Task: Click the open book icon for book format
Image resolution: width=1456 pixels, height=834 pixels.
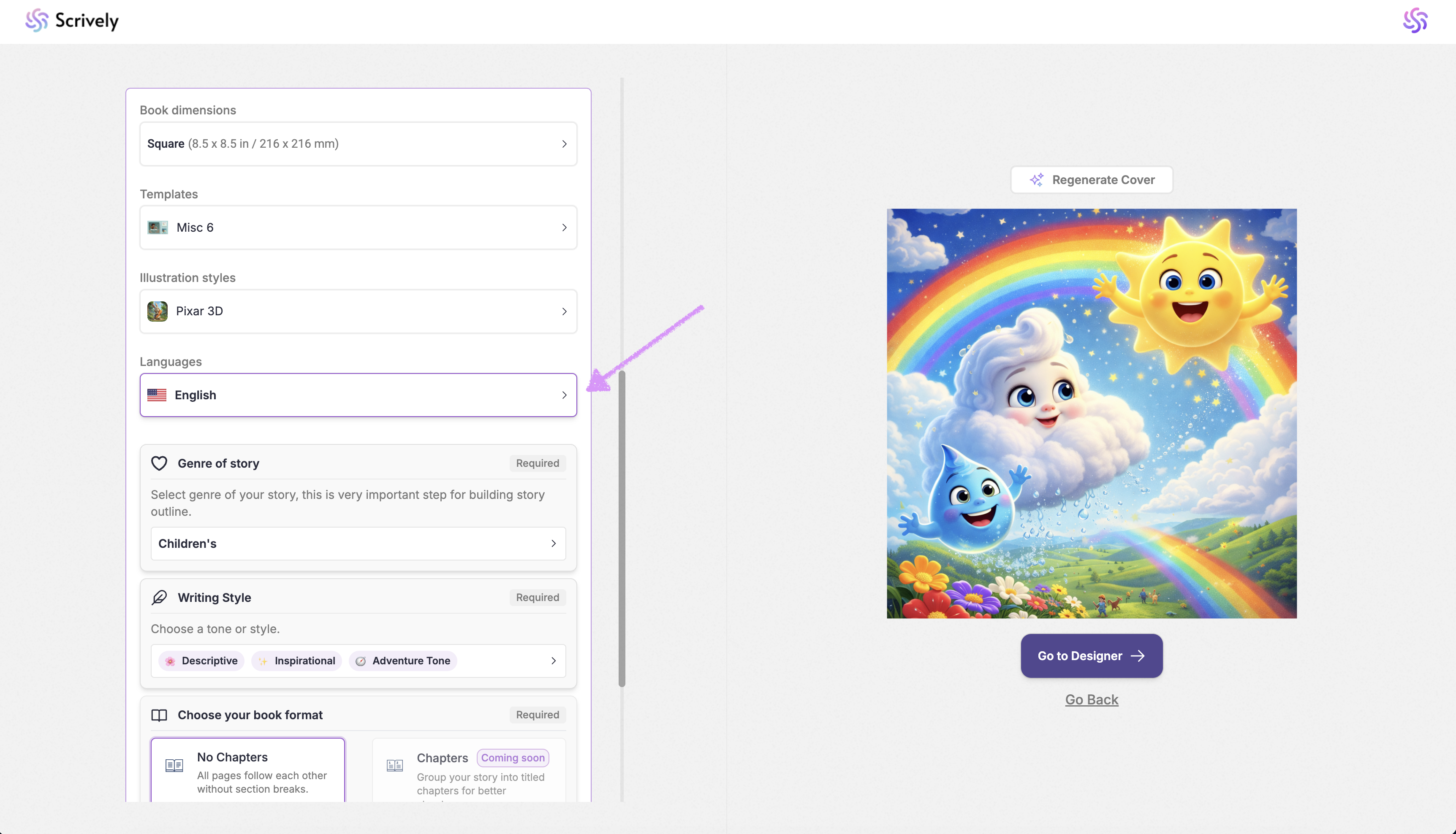Action: click(x=159, y=715)
